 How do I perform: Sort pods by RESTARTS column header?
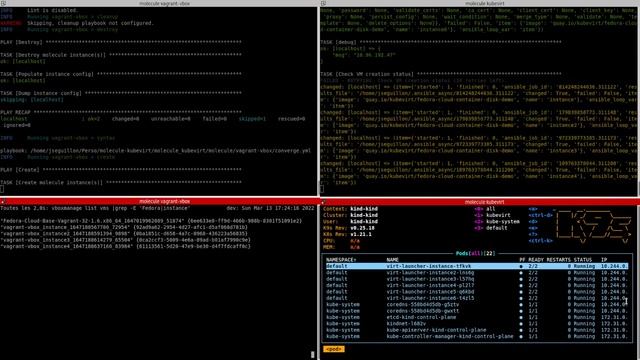tap(558, 260)
